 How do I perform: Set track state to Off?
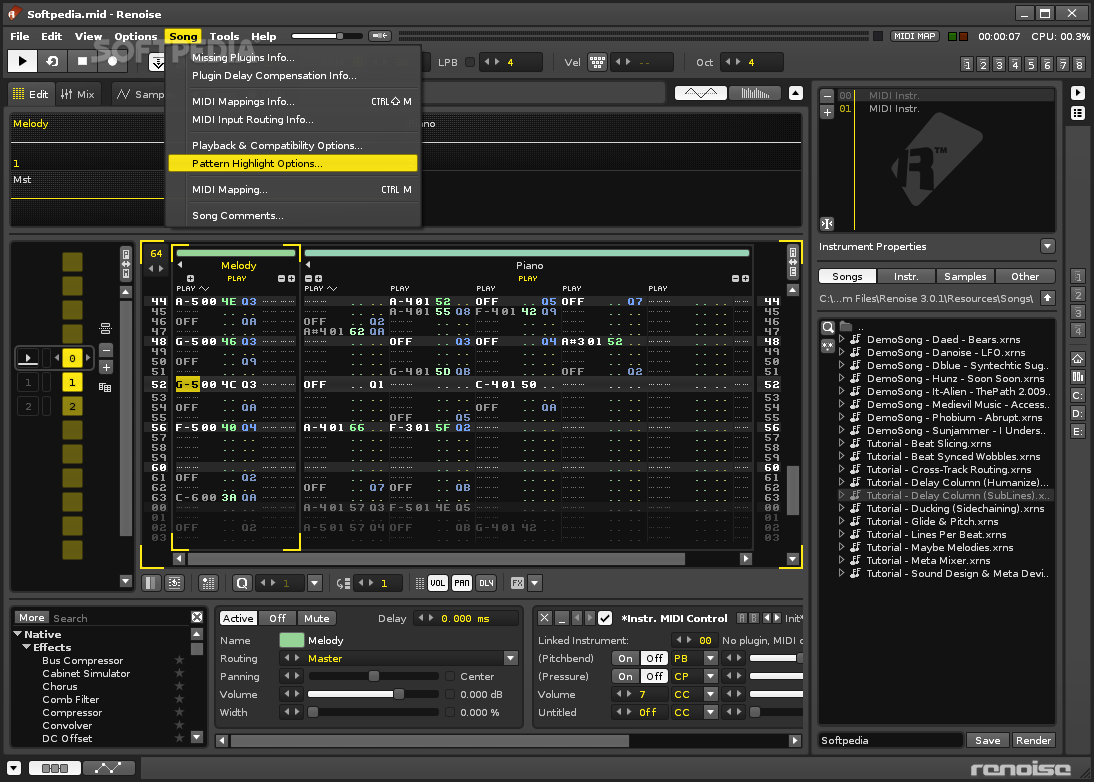277,618
